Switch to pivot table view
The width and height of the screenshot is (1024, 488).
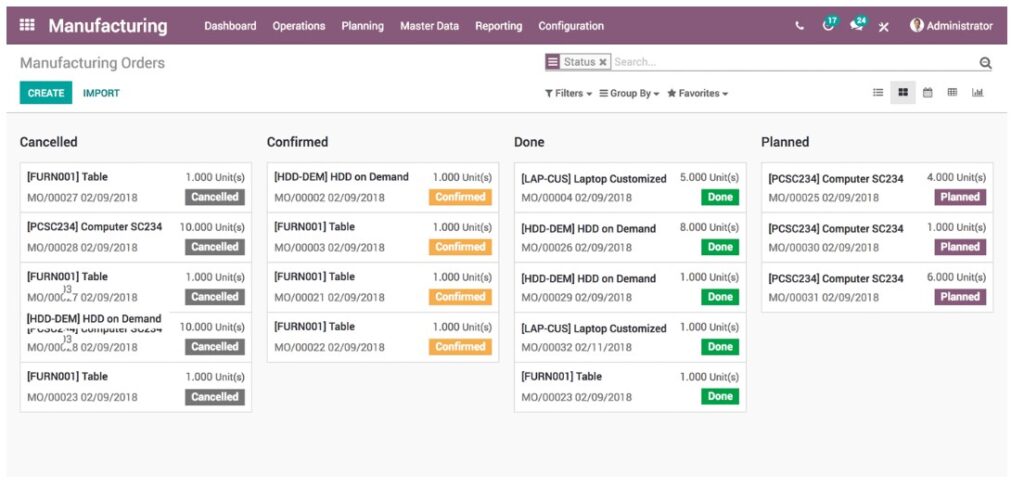[x=952, y=93]
